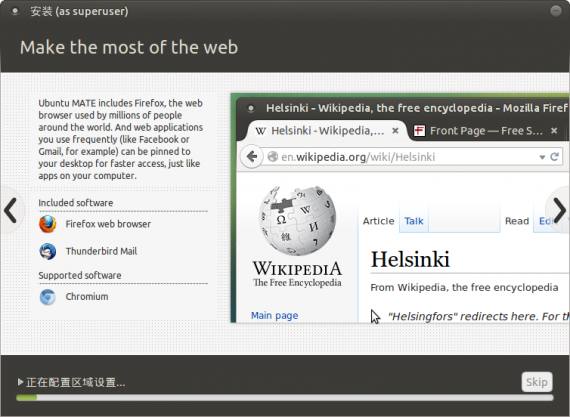Close the Helsinki - Wikipedia tab
Screen dimensions: 570x417
[395, 131]
